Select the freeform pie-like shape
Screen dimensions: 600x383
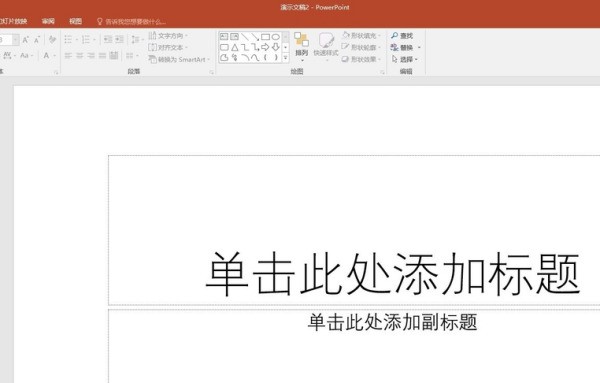(x=224, y=57)
